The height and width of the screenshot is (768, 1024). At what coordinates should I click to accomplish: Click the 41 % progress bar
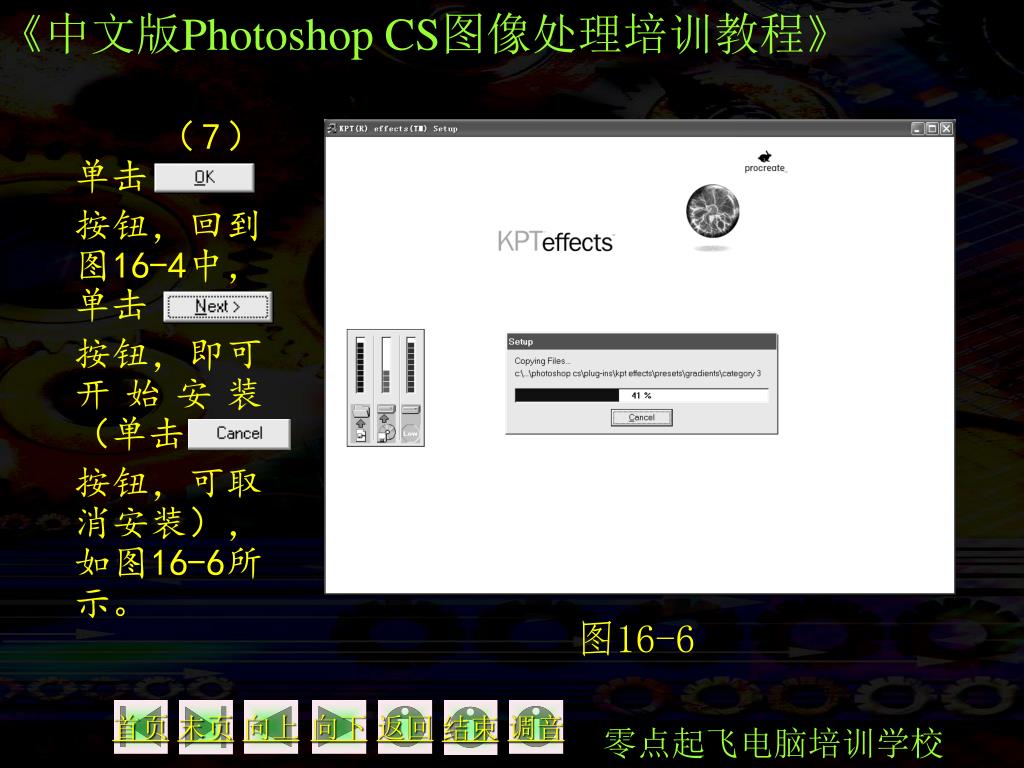(641, 395)
